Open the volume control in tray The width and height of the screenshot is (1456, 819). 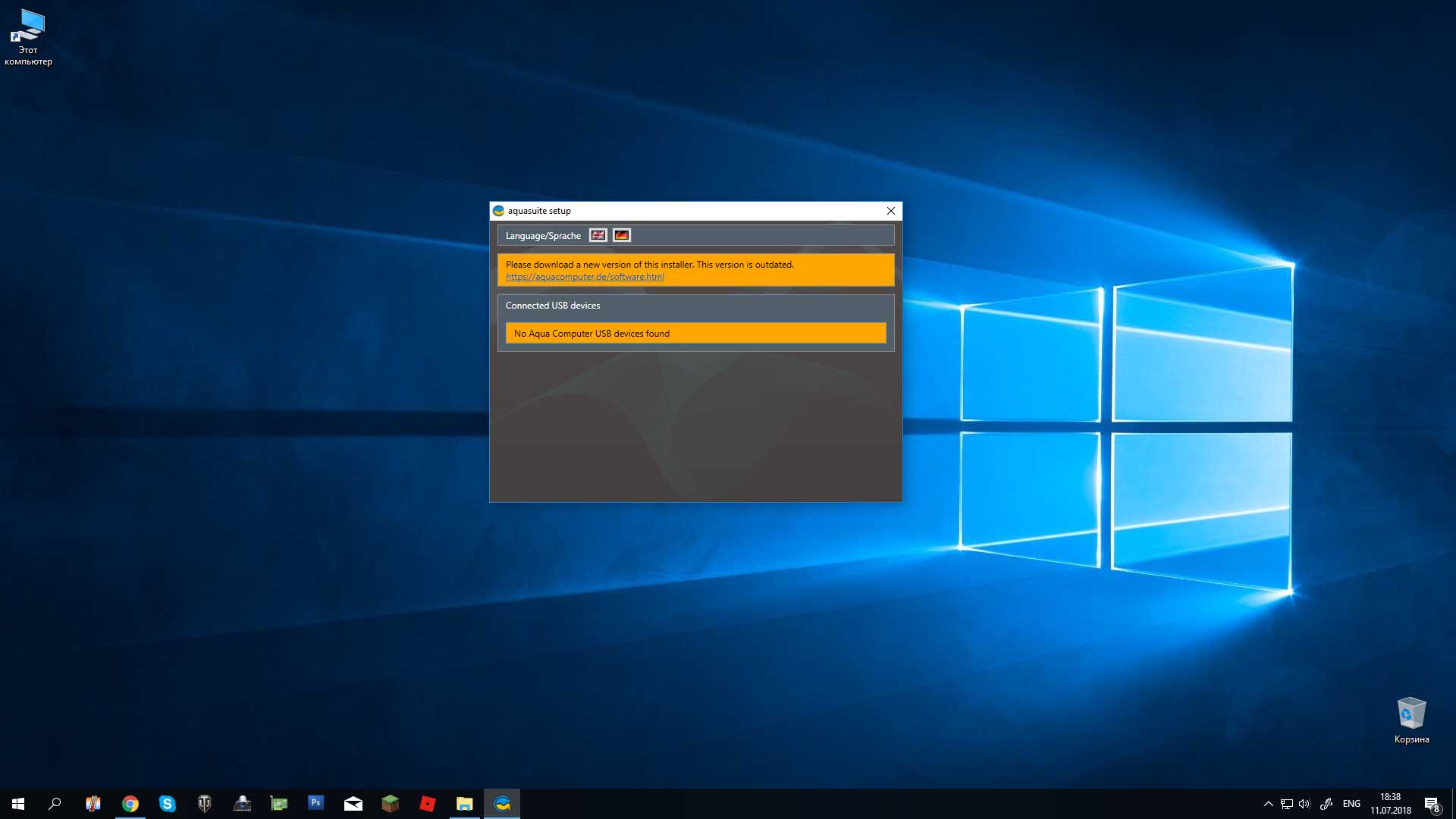point(1304,804)
